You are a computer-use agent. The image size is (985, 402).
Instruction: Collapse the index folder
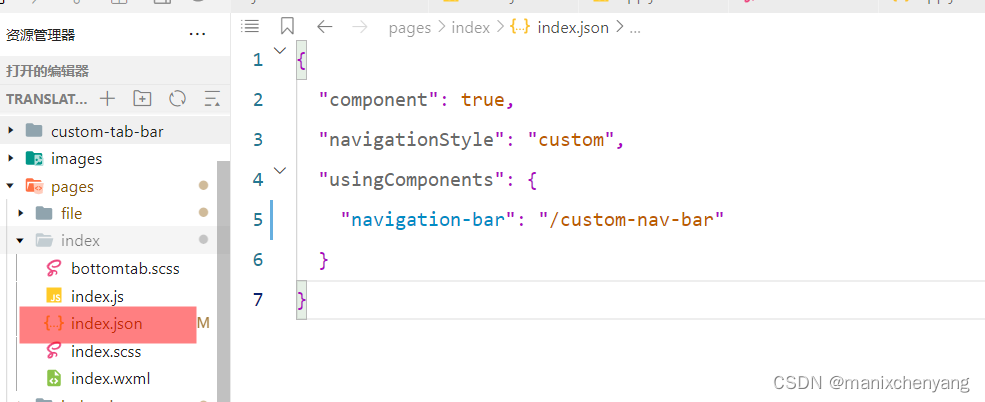pyautogui.click(x=21, y=241)
